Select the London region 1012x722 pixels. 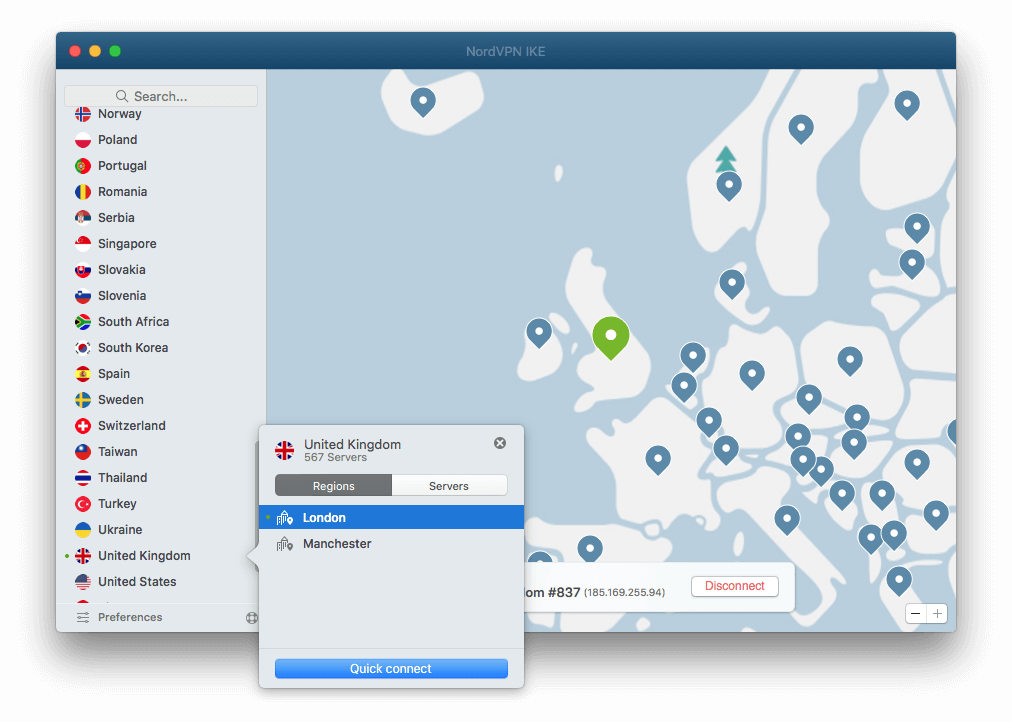(391, 517)
